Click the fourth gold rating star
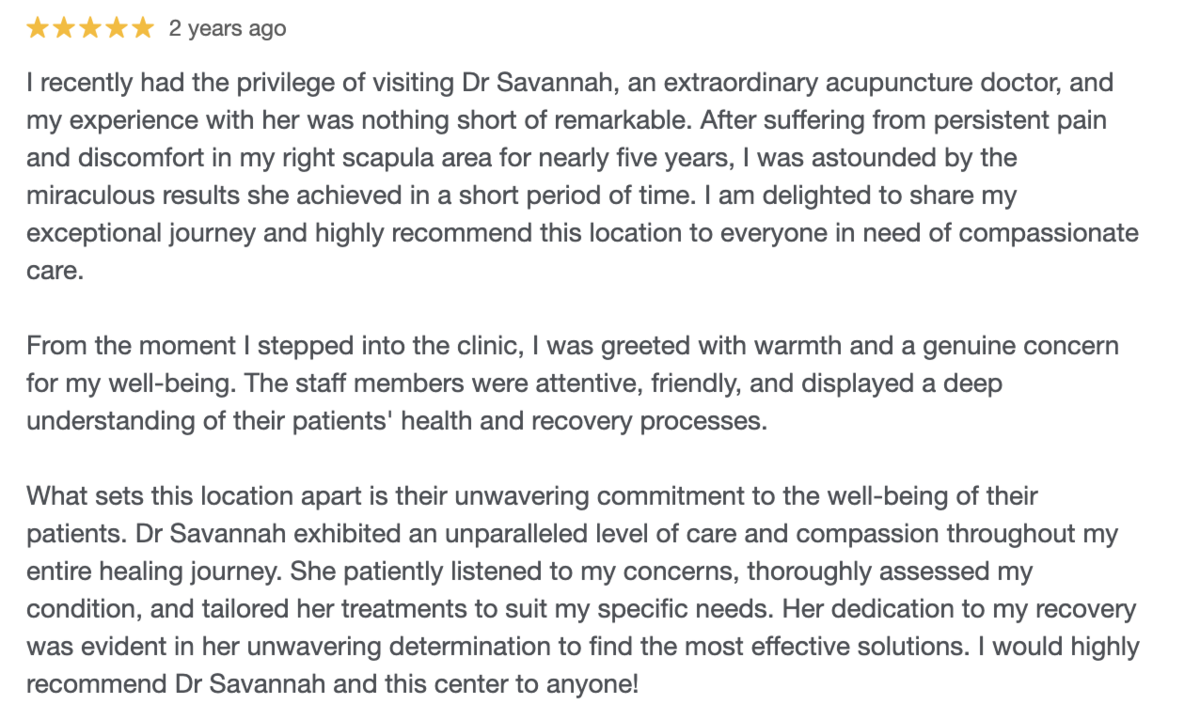Screen dimensions: 1200x720 tap(117, 28)
